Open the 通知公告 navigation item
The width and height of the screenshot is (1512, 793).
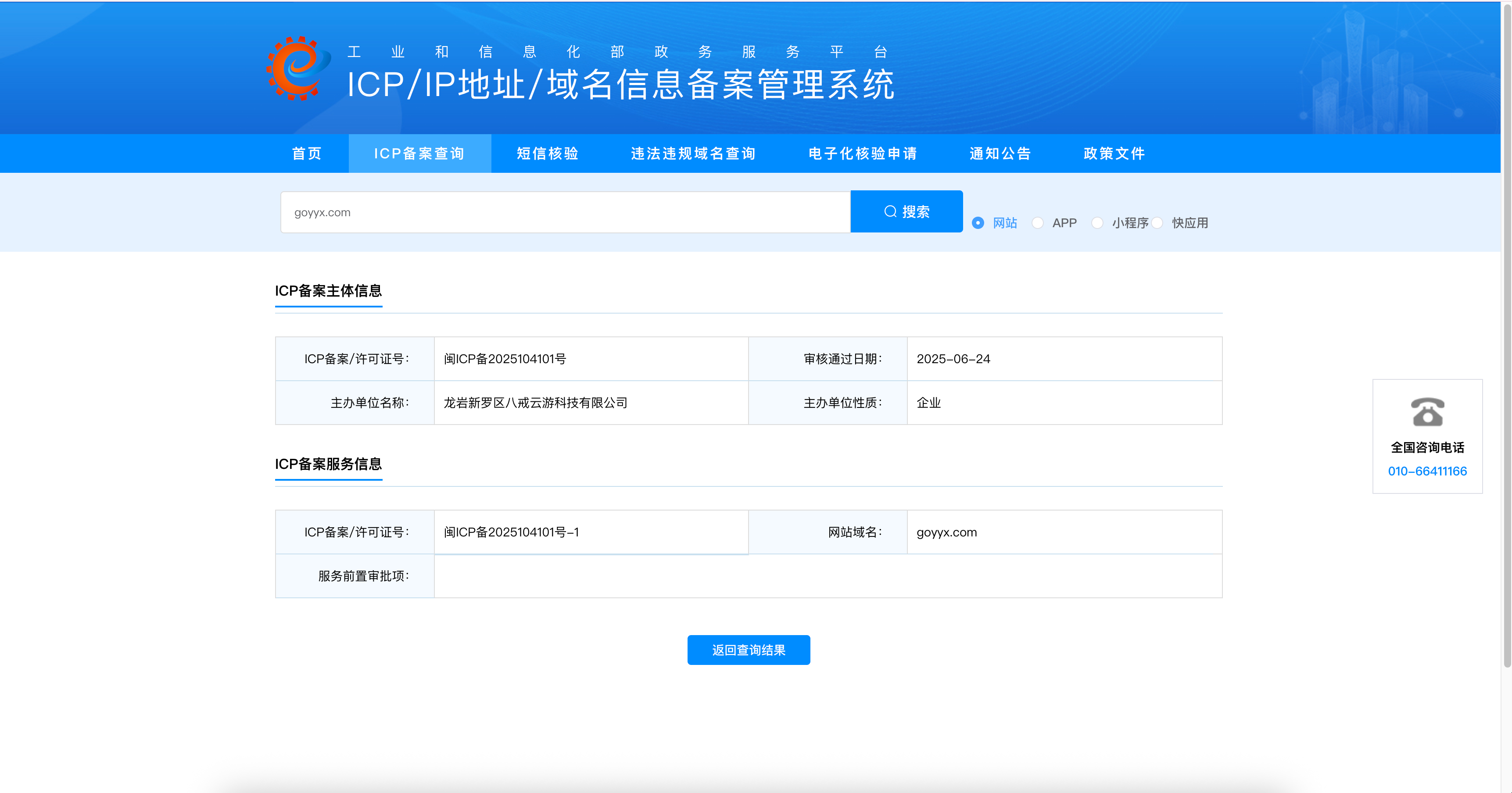[1000, 154]
